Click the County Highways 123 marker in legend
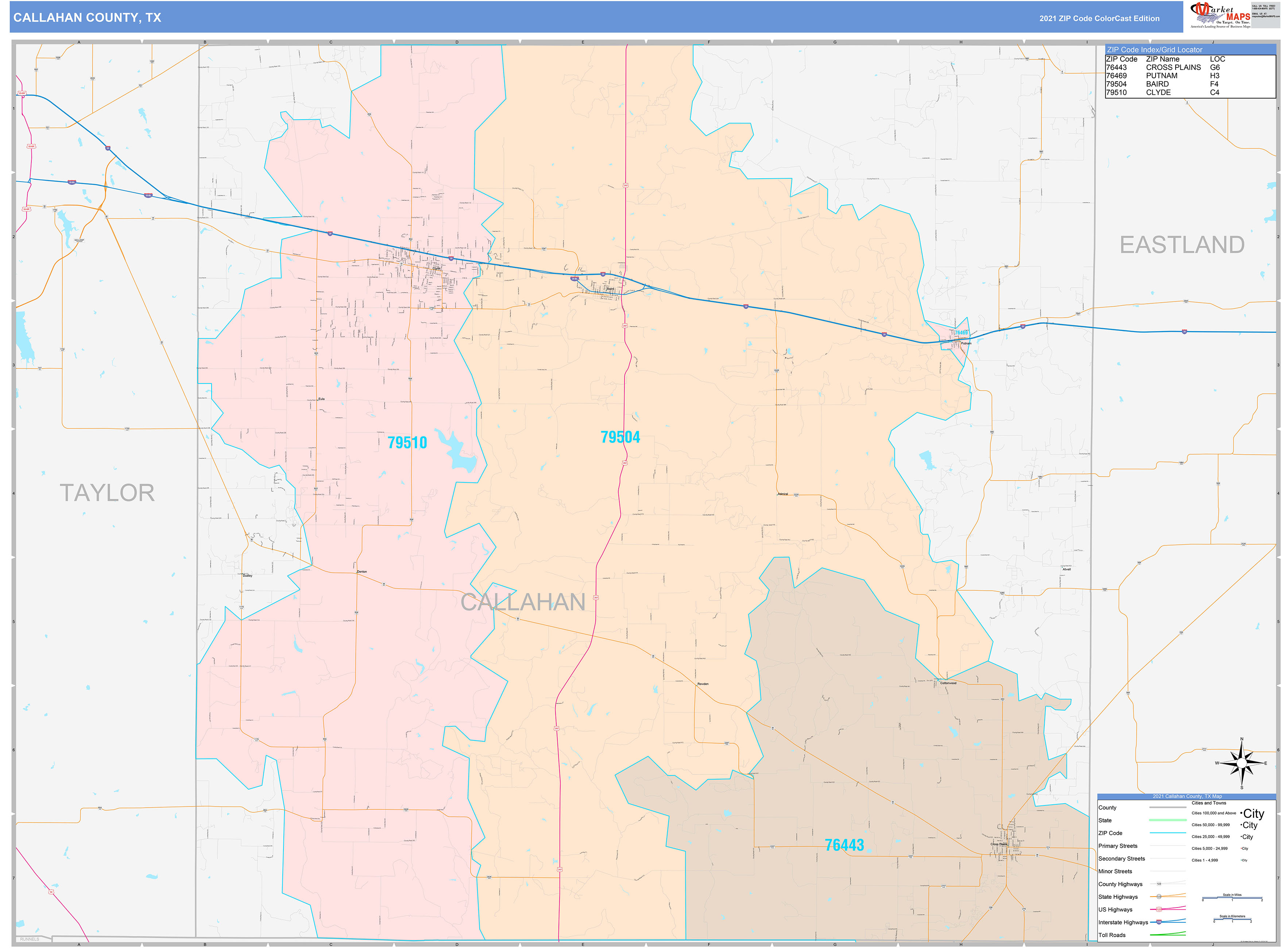The image size is (1288, 948). click(1159, 884)
